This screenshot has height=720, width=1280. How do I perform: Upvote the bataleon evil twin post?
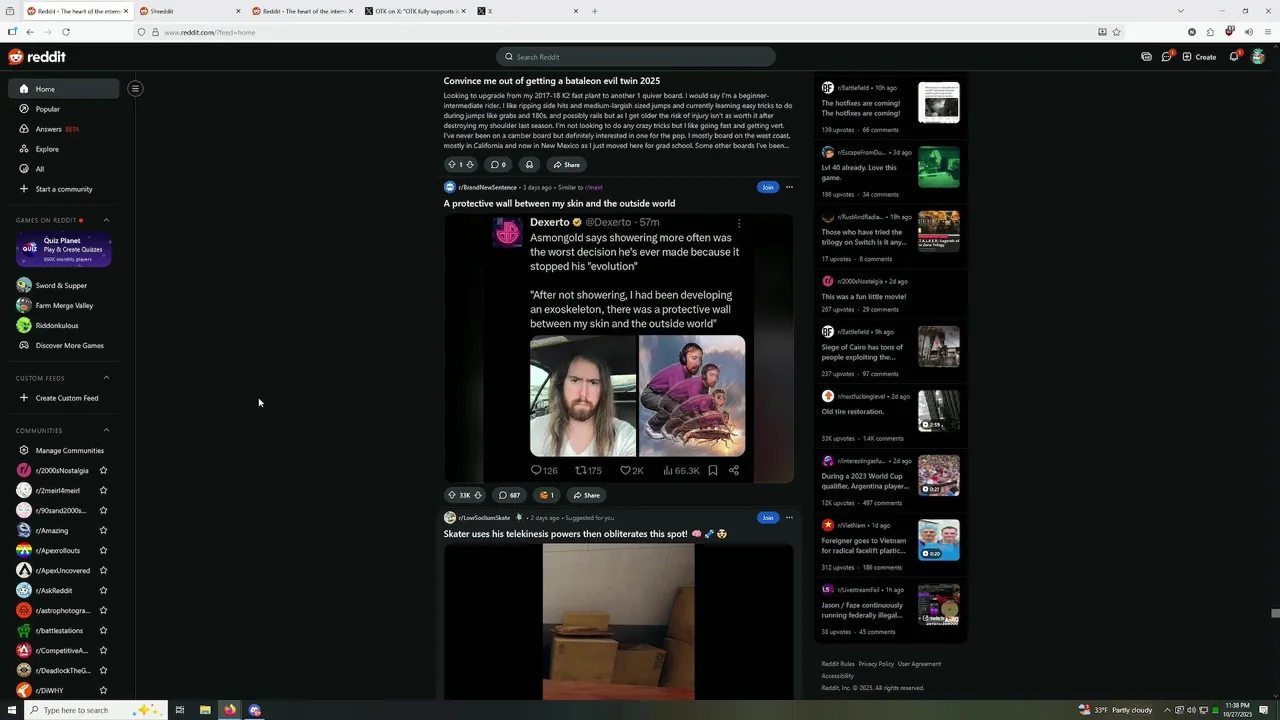point(452,165)
